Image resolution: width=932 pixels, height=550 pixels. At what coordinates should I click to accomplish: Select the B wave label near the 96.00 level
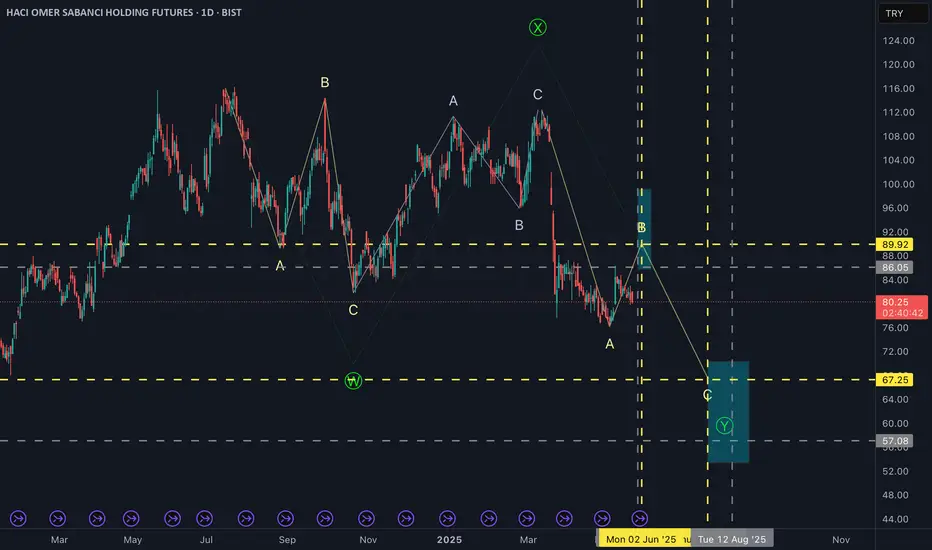tap(519, 225)
